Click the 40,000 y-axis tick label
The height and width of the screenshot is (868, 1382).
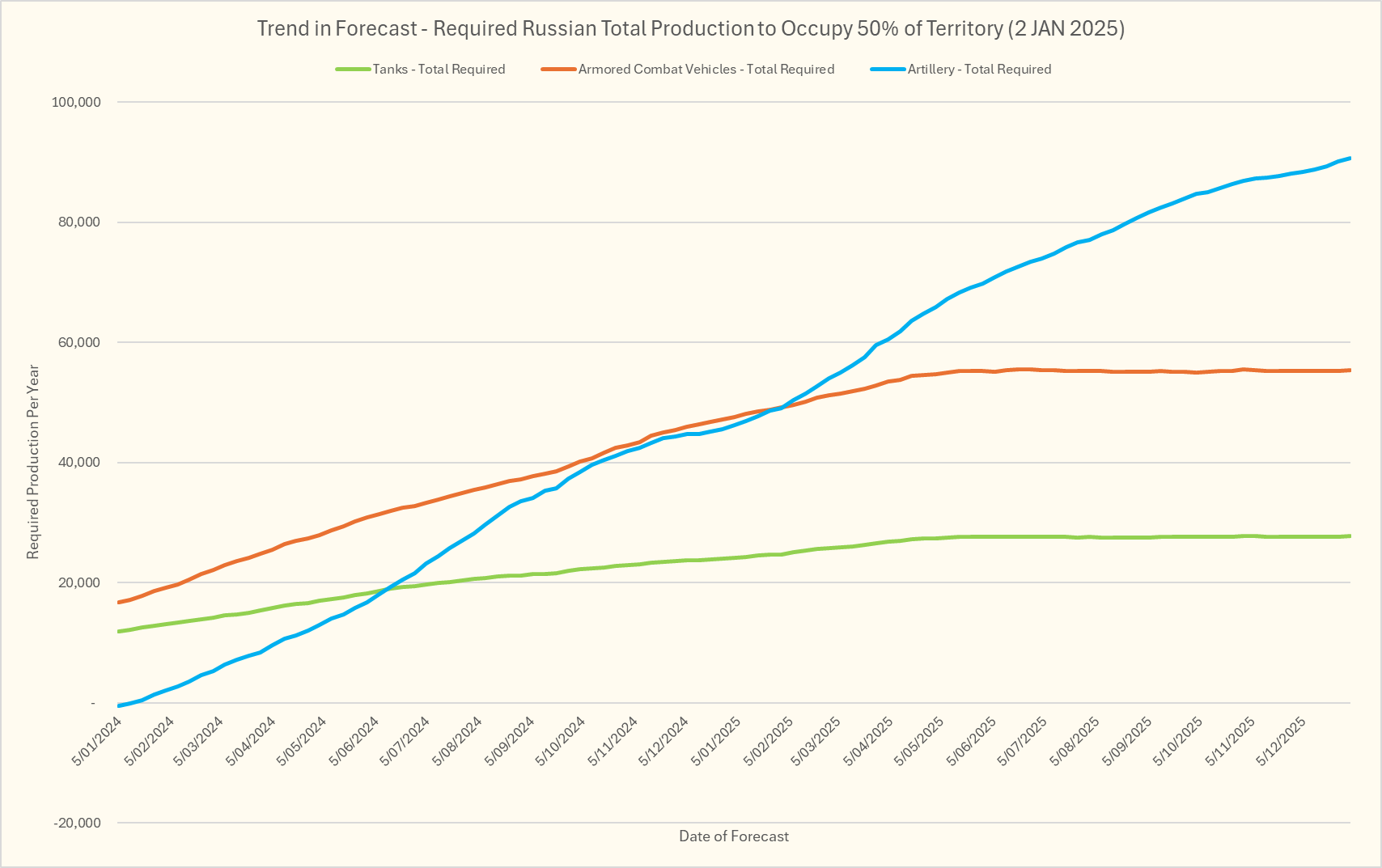[79, 463]
